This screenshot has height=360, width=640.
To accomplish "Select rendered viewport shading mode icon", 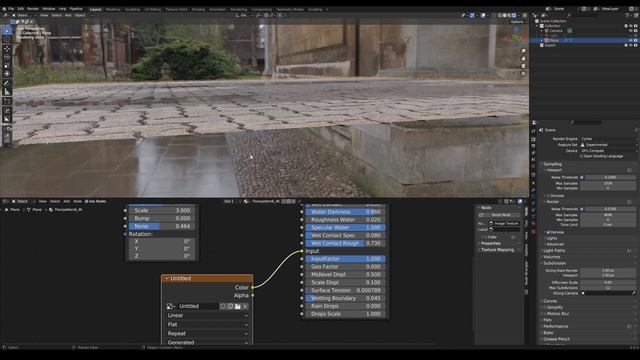I will [x=514, y=15].
